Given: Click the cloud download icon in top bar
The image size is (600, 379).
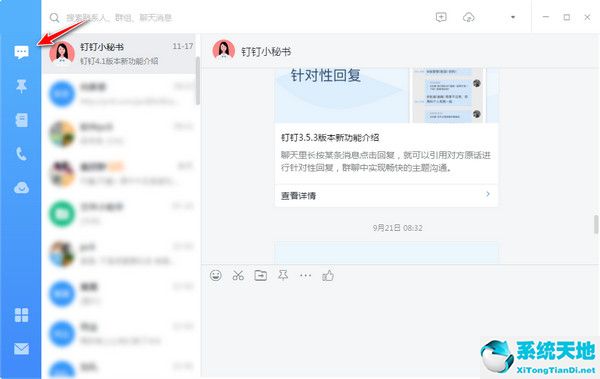Looking at the screenshot, I should click(x=469, y=17).
